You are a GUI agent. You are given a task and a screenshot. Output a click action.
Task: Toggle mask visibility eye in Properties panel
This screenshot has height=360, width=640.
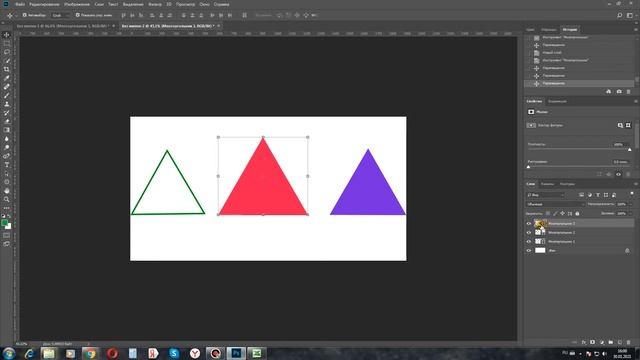point(618,174)
